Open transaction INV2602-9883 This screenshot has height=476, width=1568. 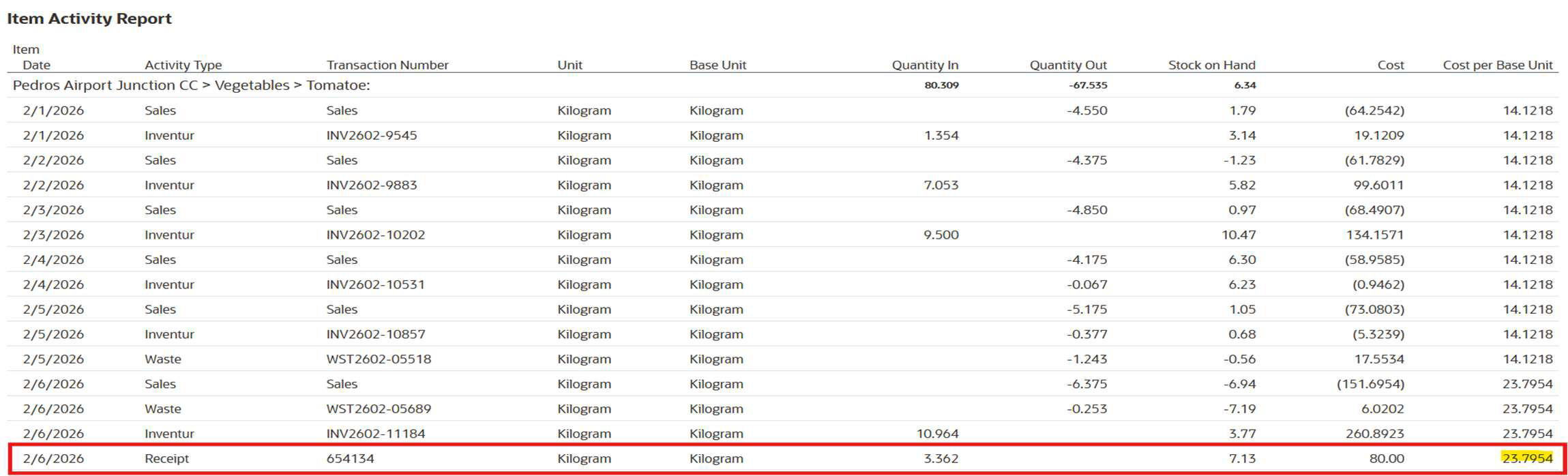click(x=371, y=185)
